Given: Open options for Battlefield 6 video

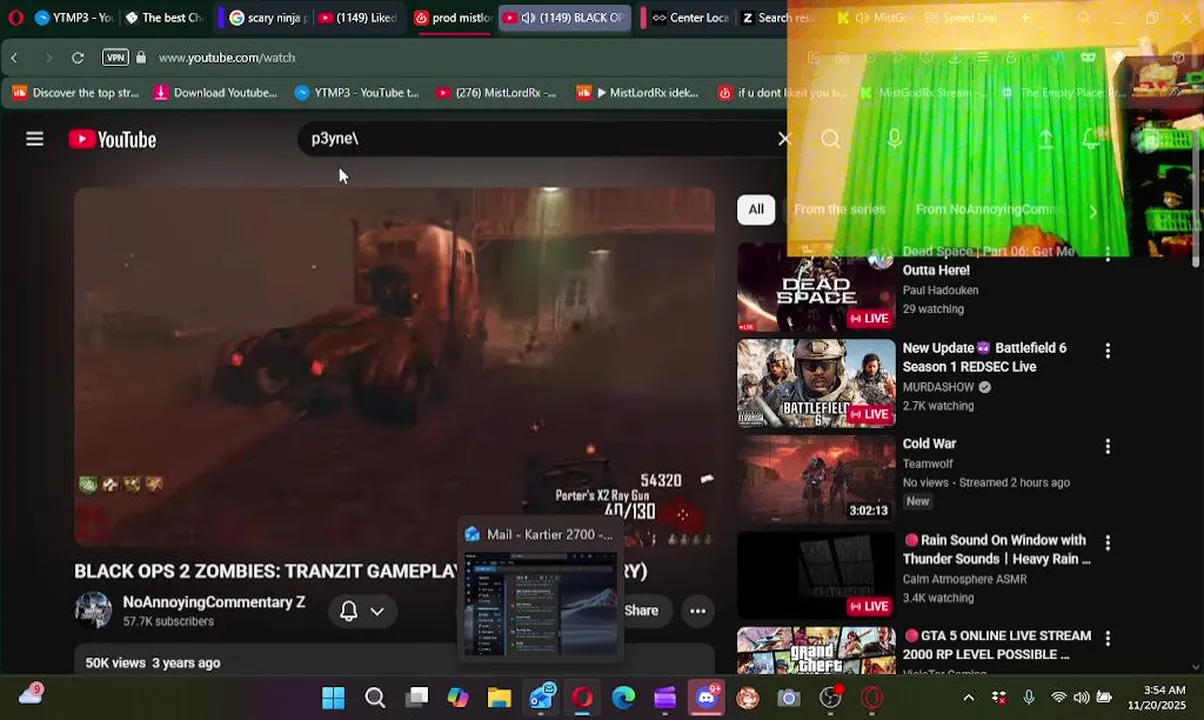Looking at the screenshot, I should point(1107,351).
